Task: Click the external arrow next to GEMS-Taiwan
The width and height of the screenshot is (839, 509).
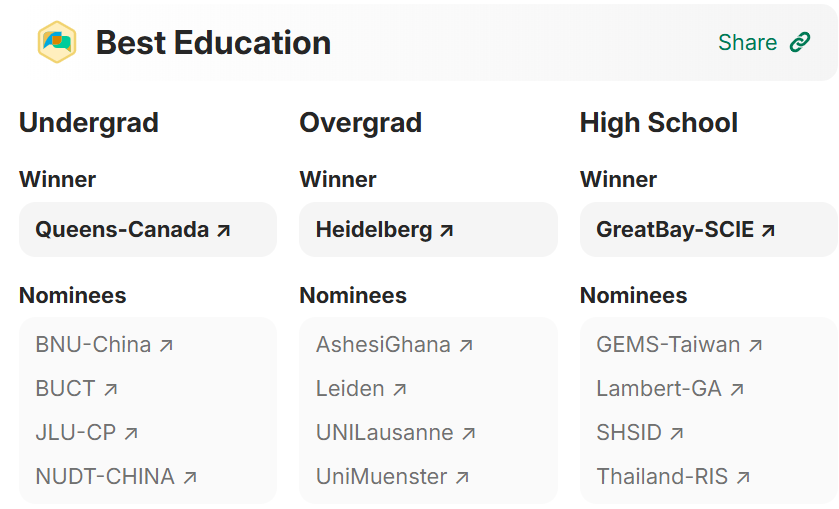Action: coord(755,345)
